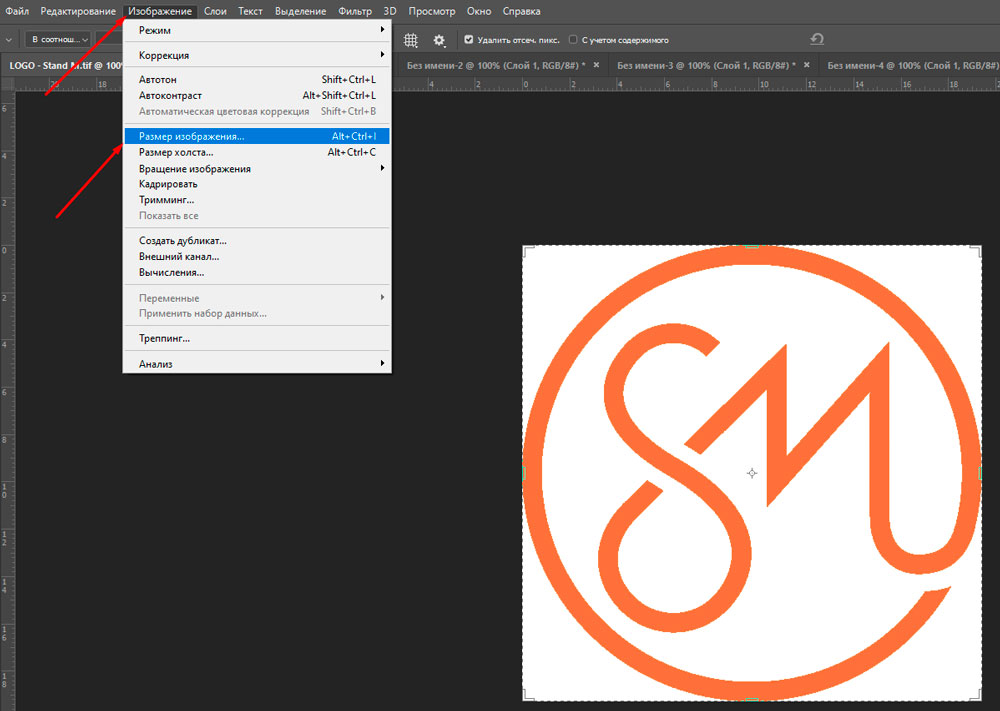Choose Создать дубликат menu entry
The image size is (1000, 711).
(x=256, y=240)
